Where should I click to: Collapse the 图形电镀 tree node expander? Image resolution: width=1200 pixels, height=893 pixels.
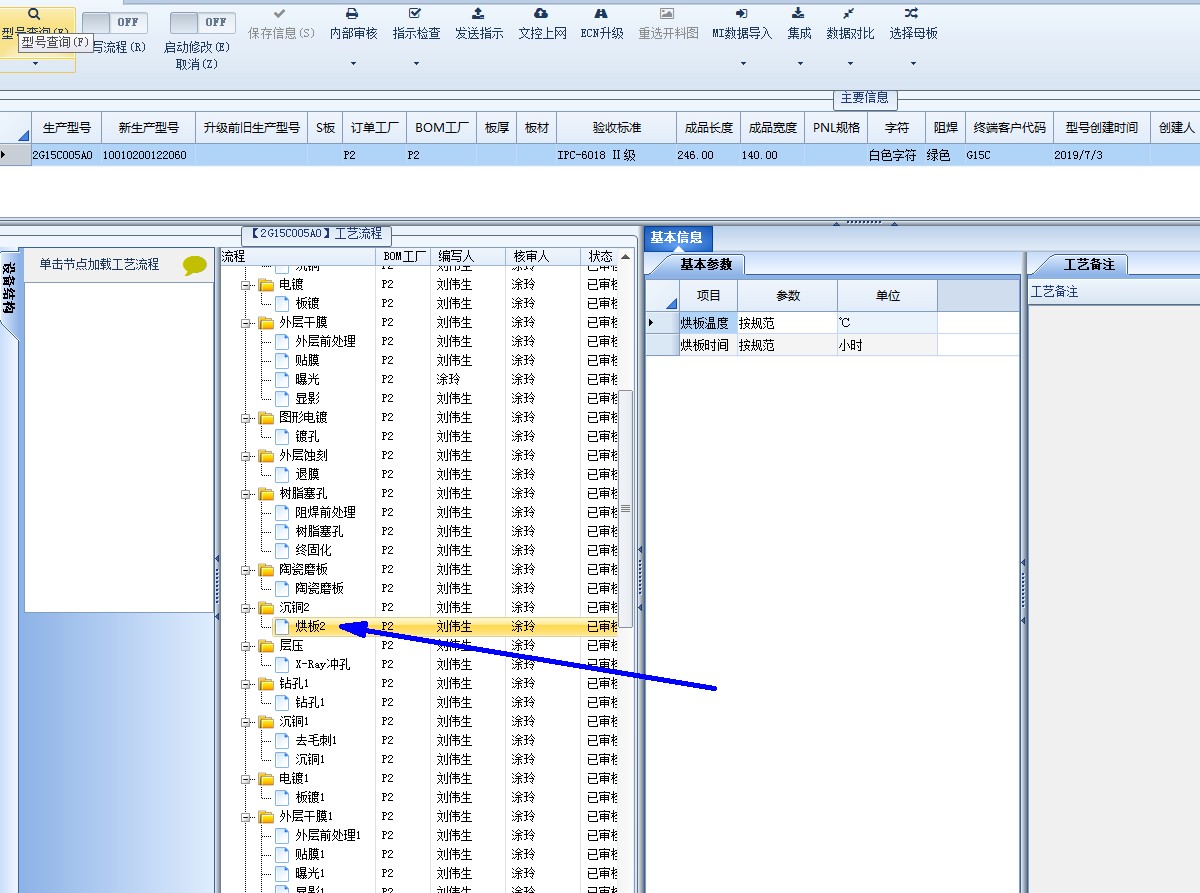(246, 418)
